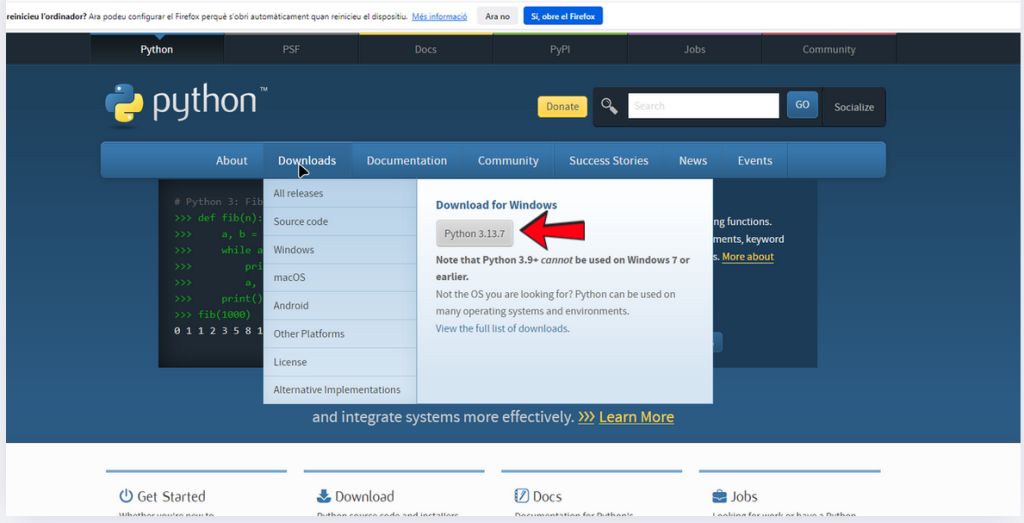Open the Downloads menu in navigation bar

(x=307, y=160)
